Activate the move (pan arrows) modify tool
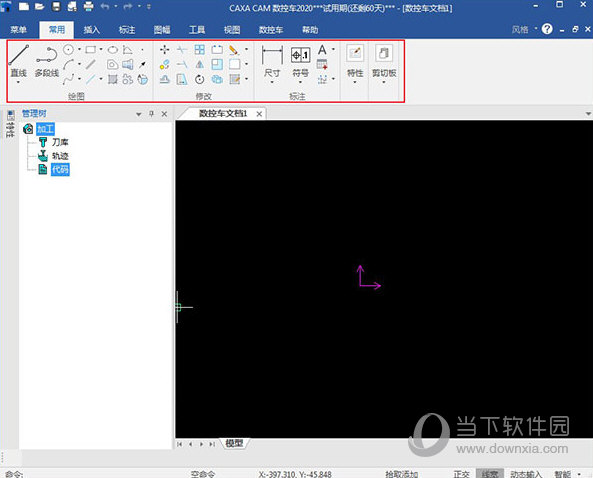This screenshot has height=478, width=593. [165, 50]
